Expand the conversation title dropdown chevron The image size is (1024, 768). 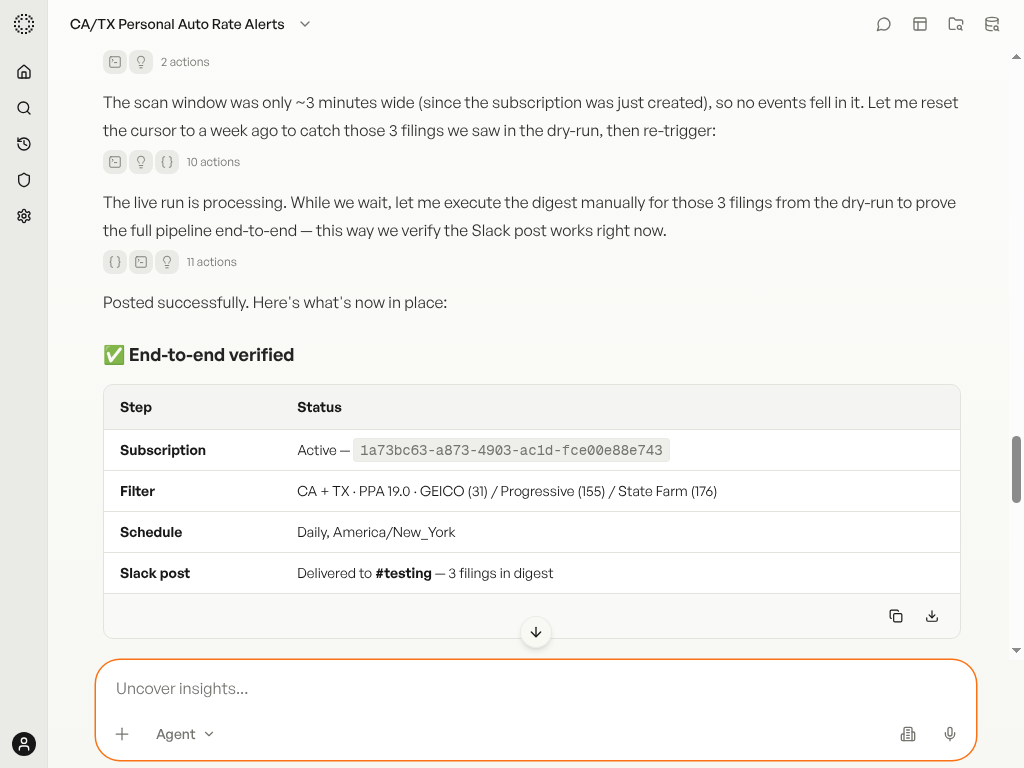[x=305, y=24]
